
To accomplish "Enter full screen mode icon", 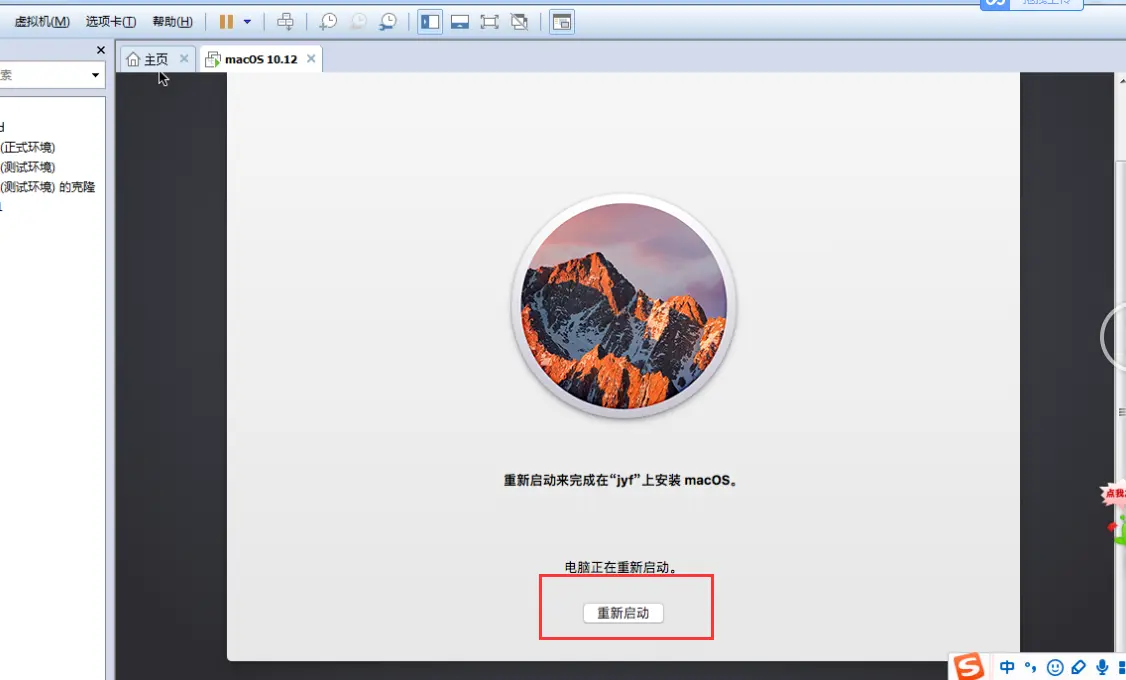I will 489,22.
